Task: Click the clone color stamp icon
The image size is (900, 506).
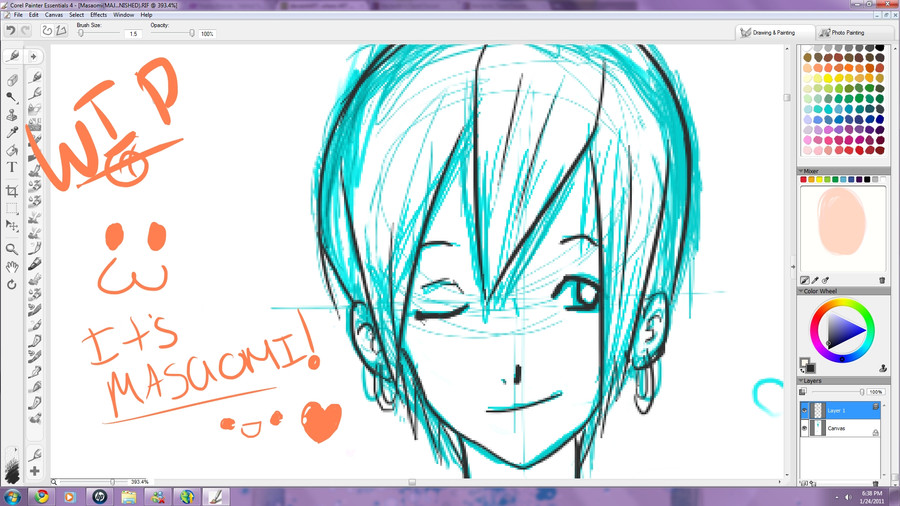Action: coord(883,368)
